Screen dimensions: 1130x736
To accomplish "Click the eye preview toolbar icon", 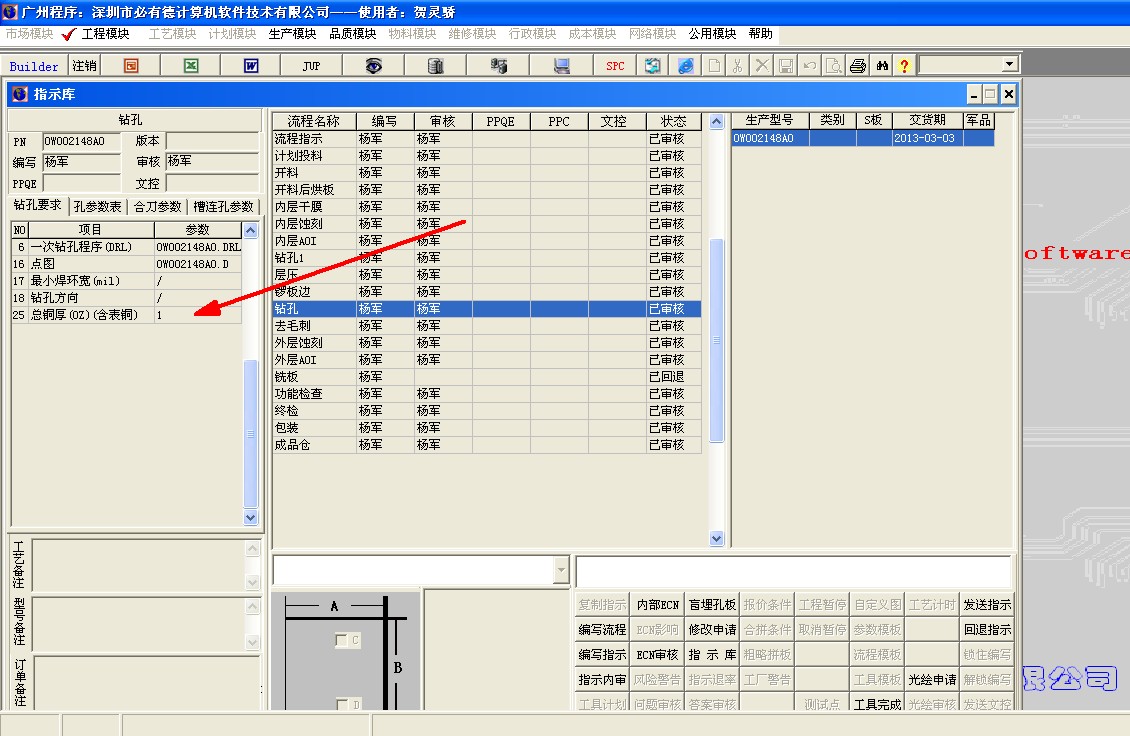I will coord(373,66).
